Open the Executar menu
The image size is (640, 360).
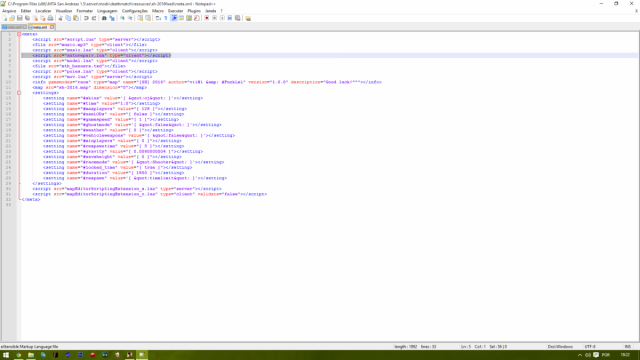(176, 11)
